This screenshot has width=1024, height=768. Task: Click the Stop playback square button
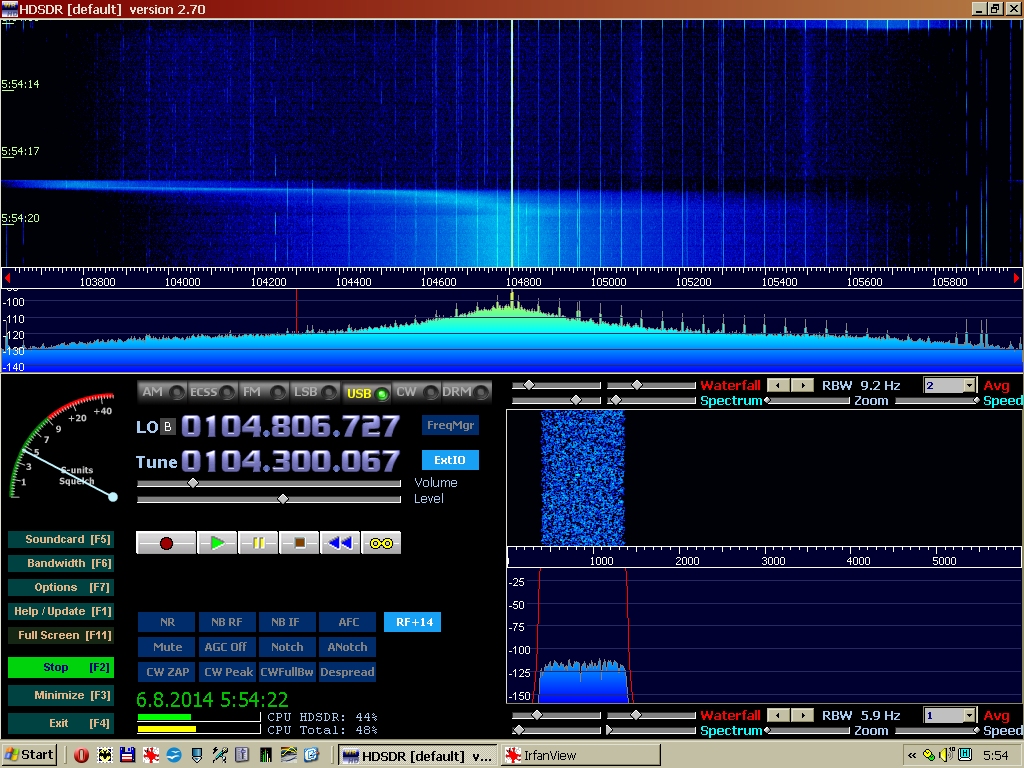tap(299, 543)
